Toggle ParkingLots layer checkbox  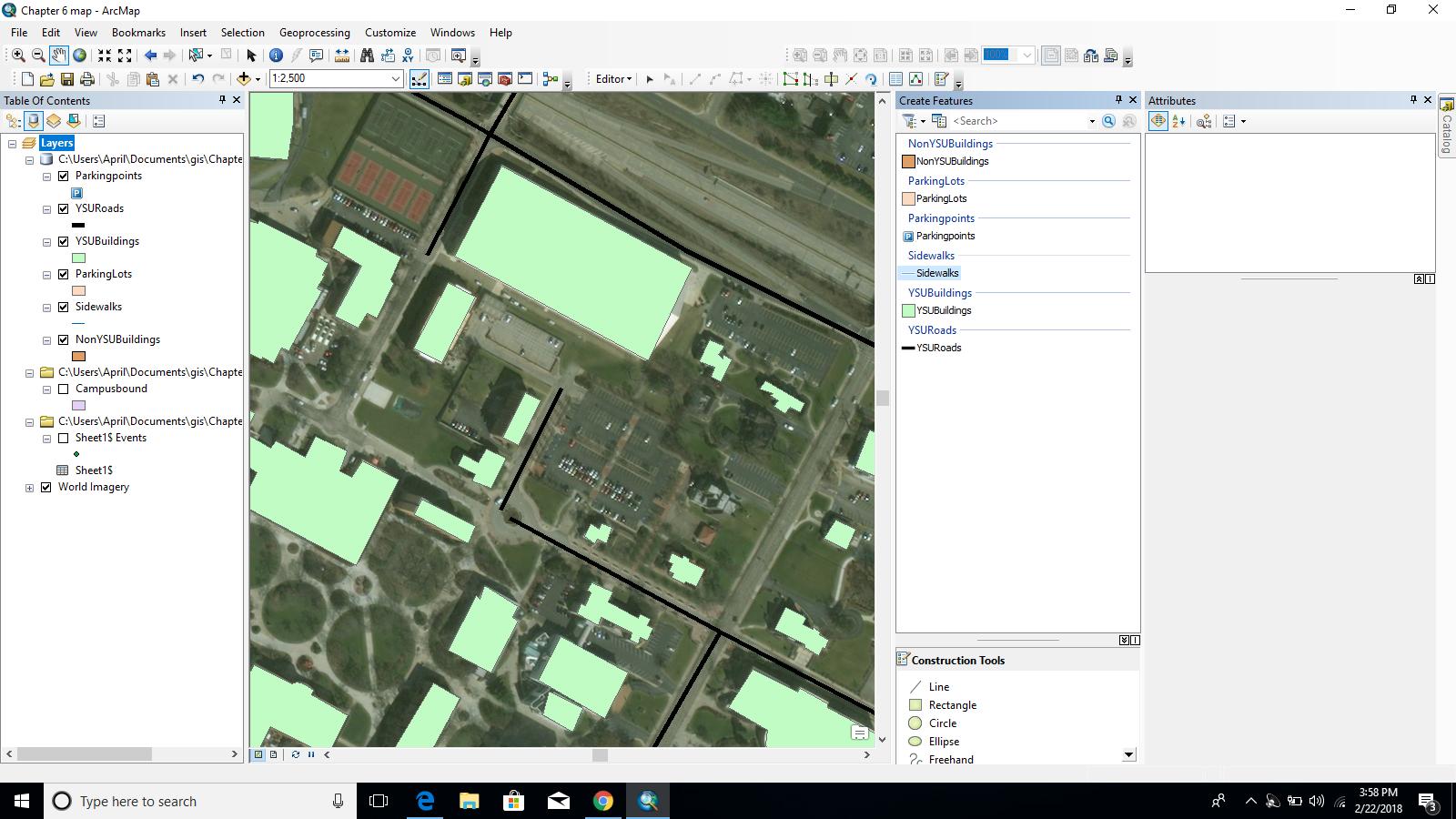coord(64,275)
